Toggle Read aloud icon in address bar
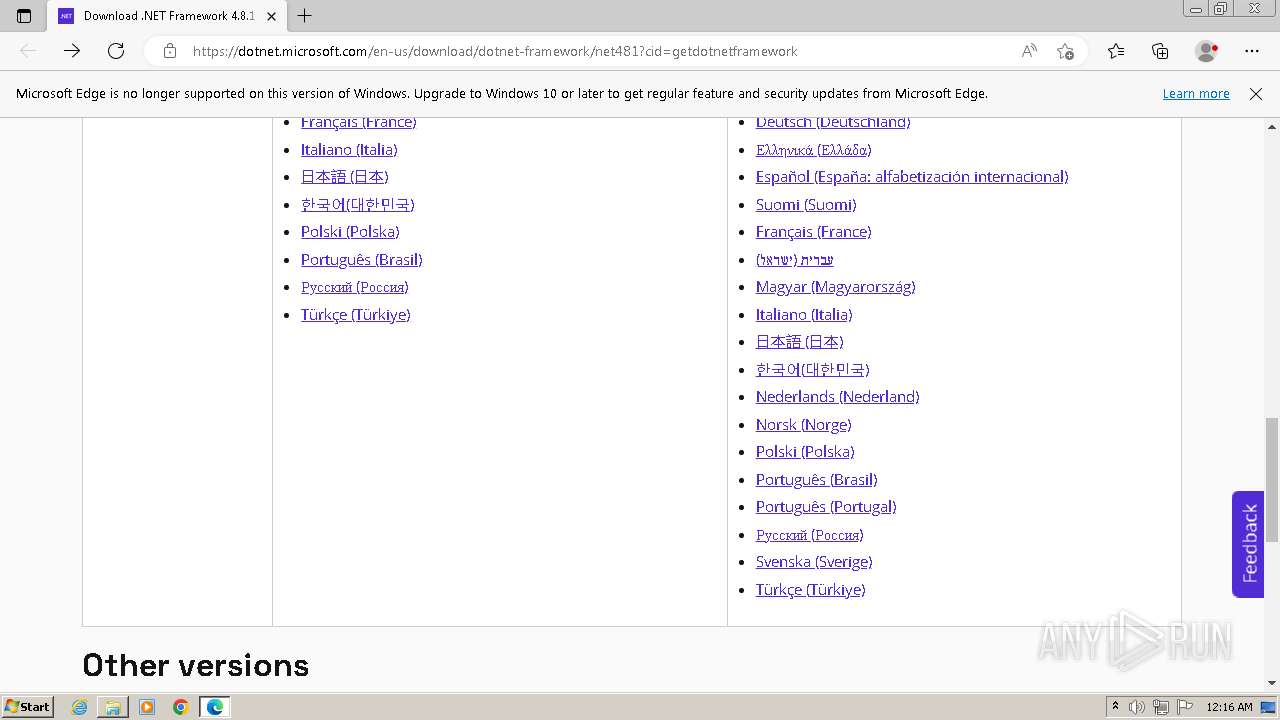Image resolution: width=1280 pixels, height=720 pixels. point(1029,51)
